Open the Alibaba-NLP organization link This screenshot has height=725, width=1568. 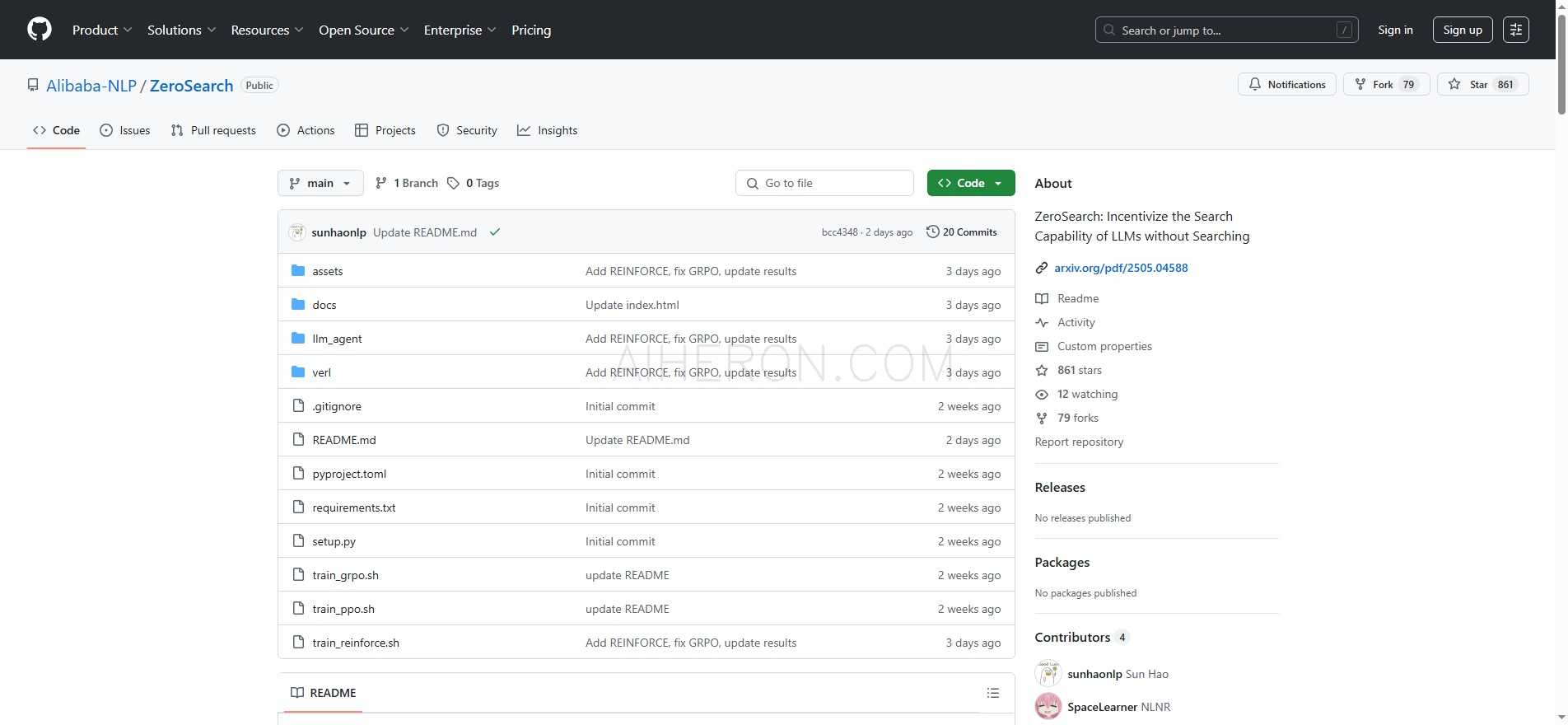tap(91, 86)
